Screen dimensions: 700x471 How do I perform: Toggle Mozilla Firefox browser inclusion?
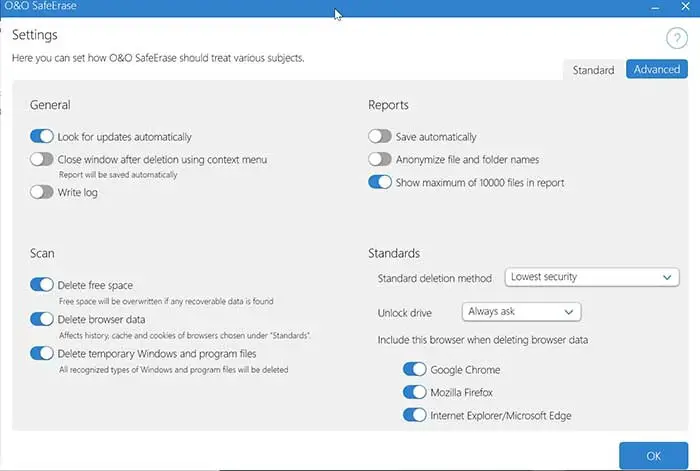pyautogui.click(x=414, y=393)
